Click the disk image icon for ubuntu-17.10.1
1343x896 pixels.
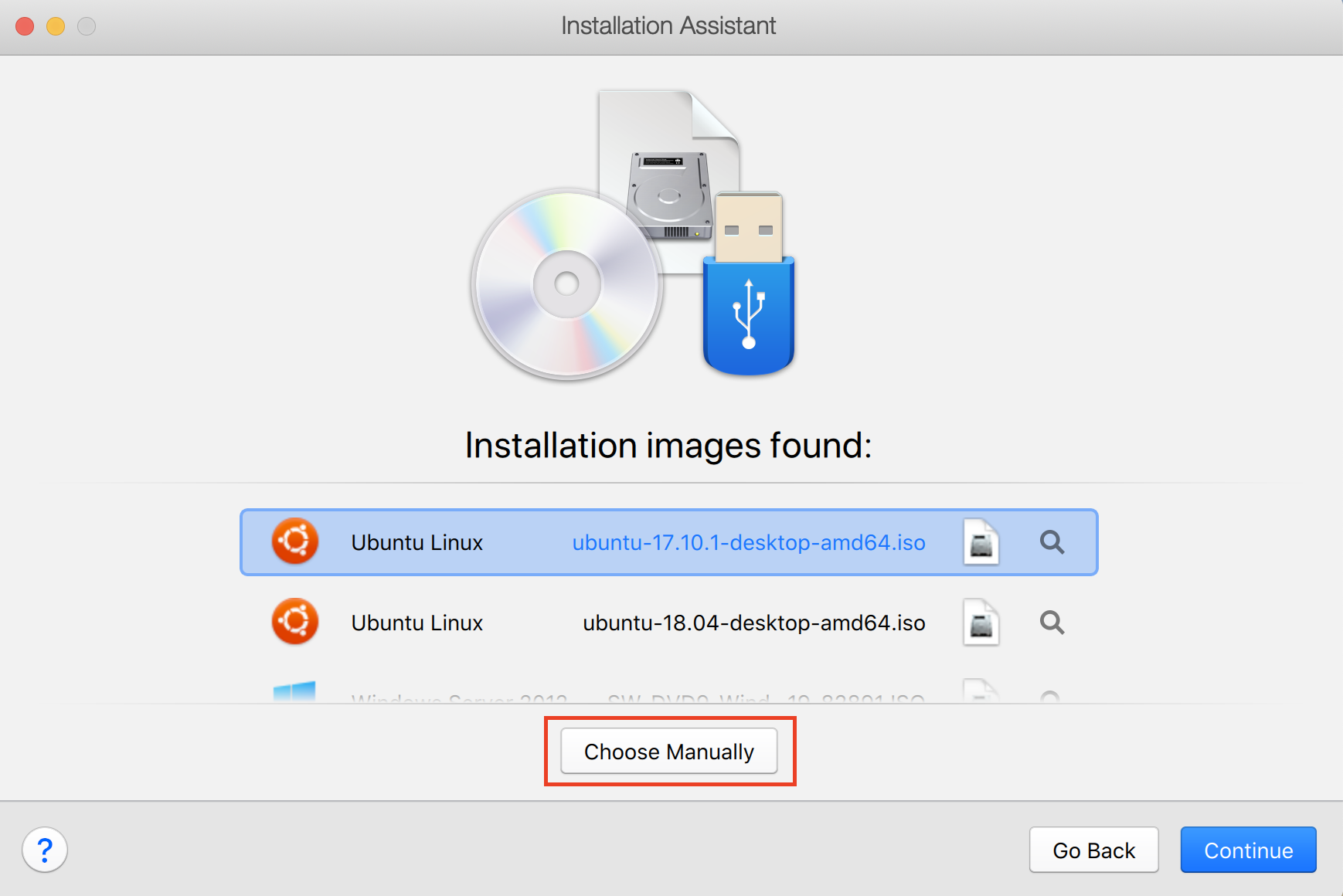click(x=981, y=542)
